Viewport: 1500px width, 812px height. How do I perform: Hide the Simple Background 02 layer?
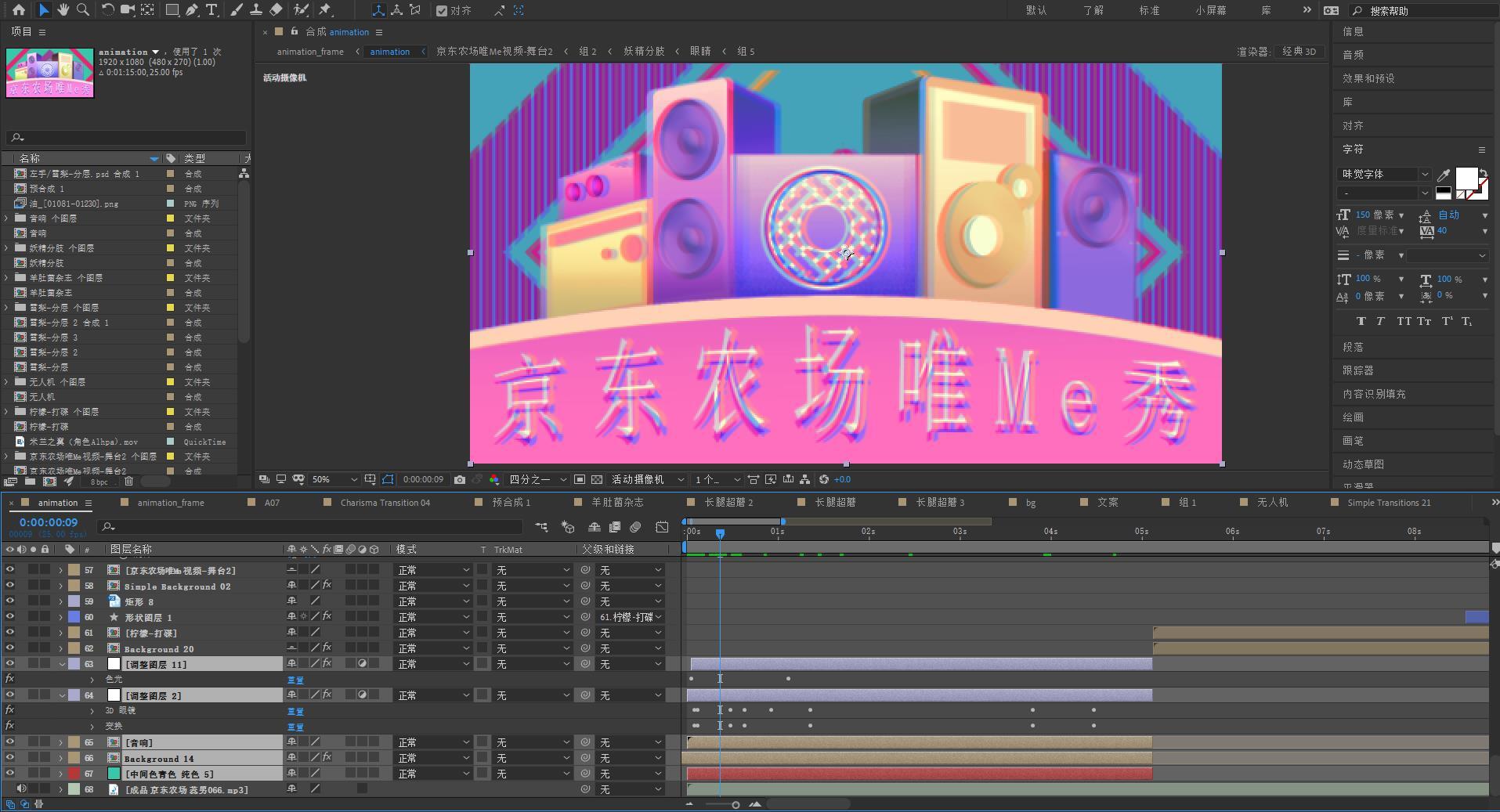(x=10, y=586)
